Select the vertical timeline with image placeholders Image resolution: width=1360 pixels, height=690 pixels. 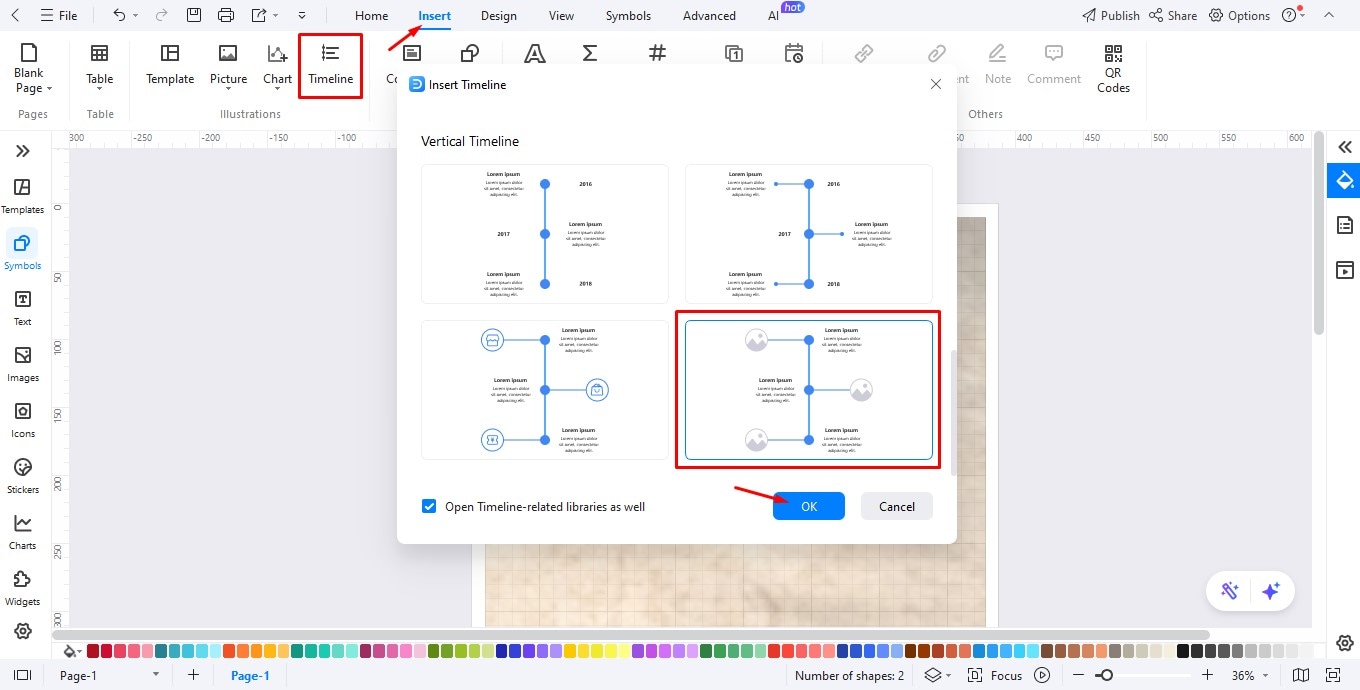(809, 390)
